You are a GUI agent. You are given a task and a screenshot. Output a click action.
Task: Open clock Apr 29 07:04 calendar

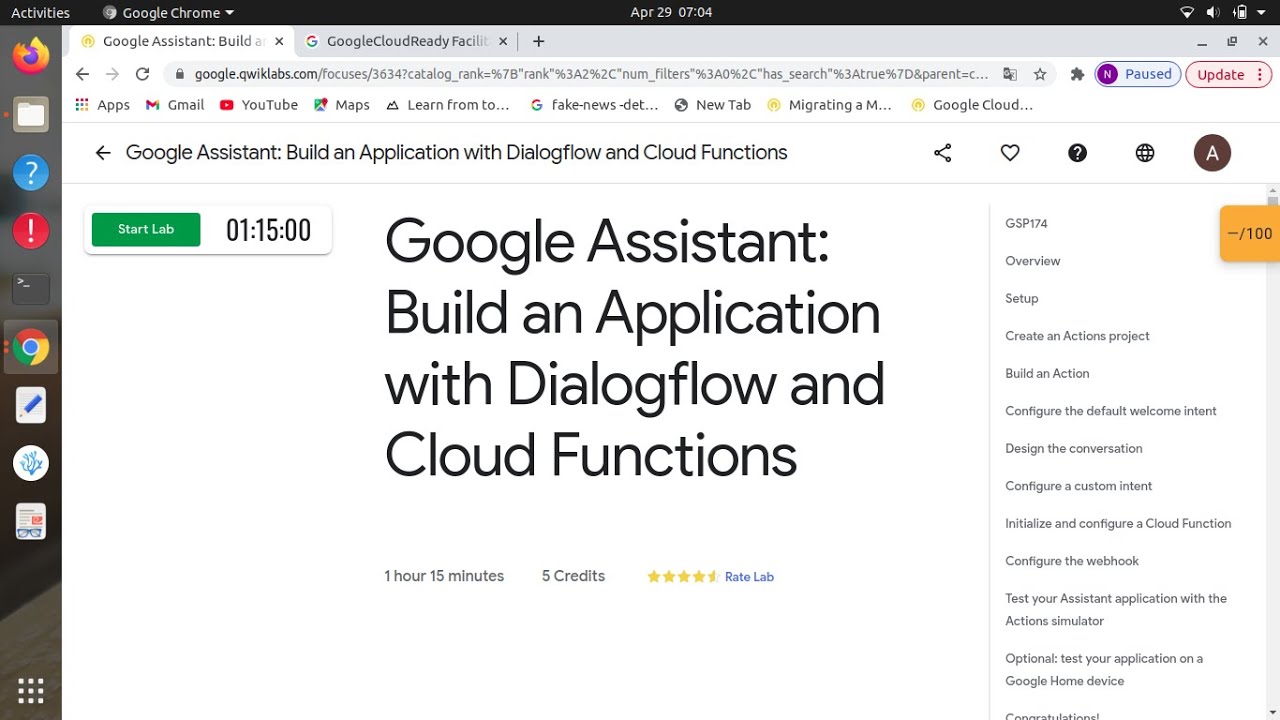pos(671,13)
